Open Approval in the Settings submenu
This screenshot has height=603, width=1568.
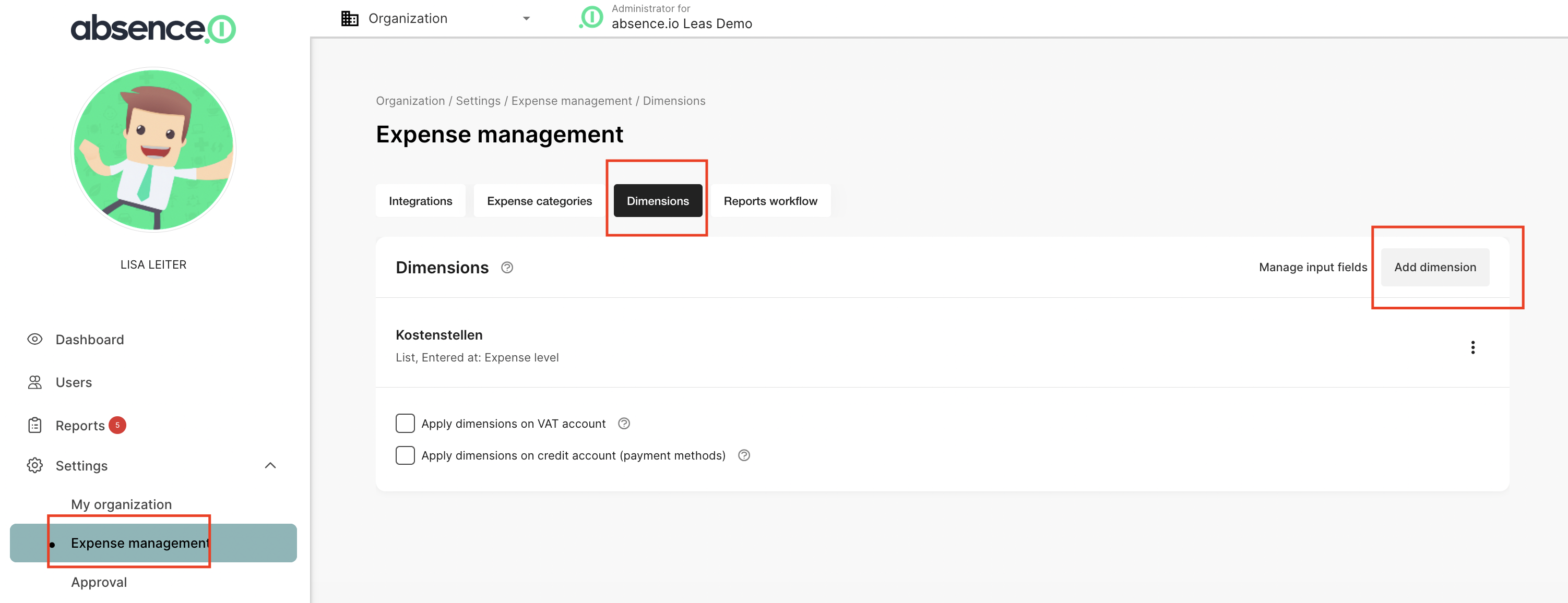click(99, 582)
